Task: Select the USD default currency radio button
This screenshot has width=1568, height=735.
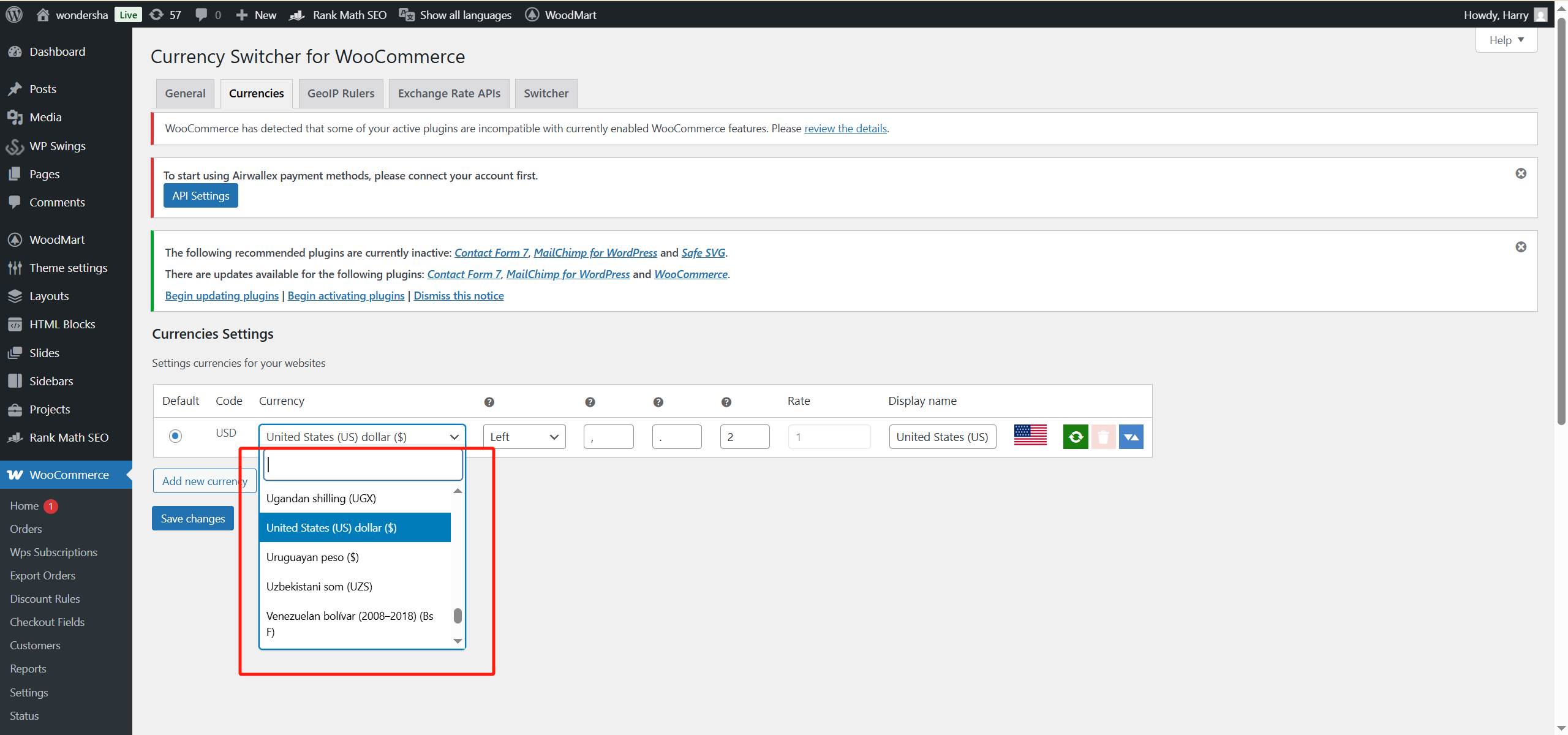Action: tap(176, 436)
